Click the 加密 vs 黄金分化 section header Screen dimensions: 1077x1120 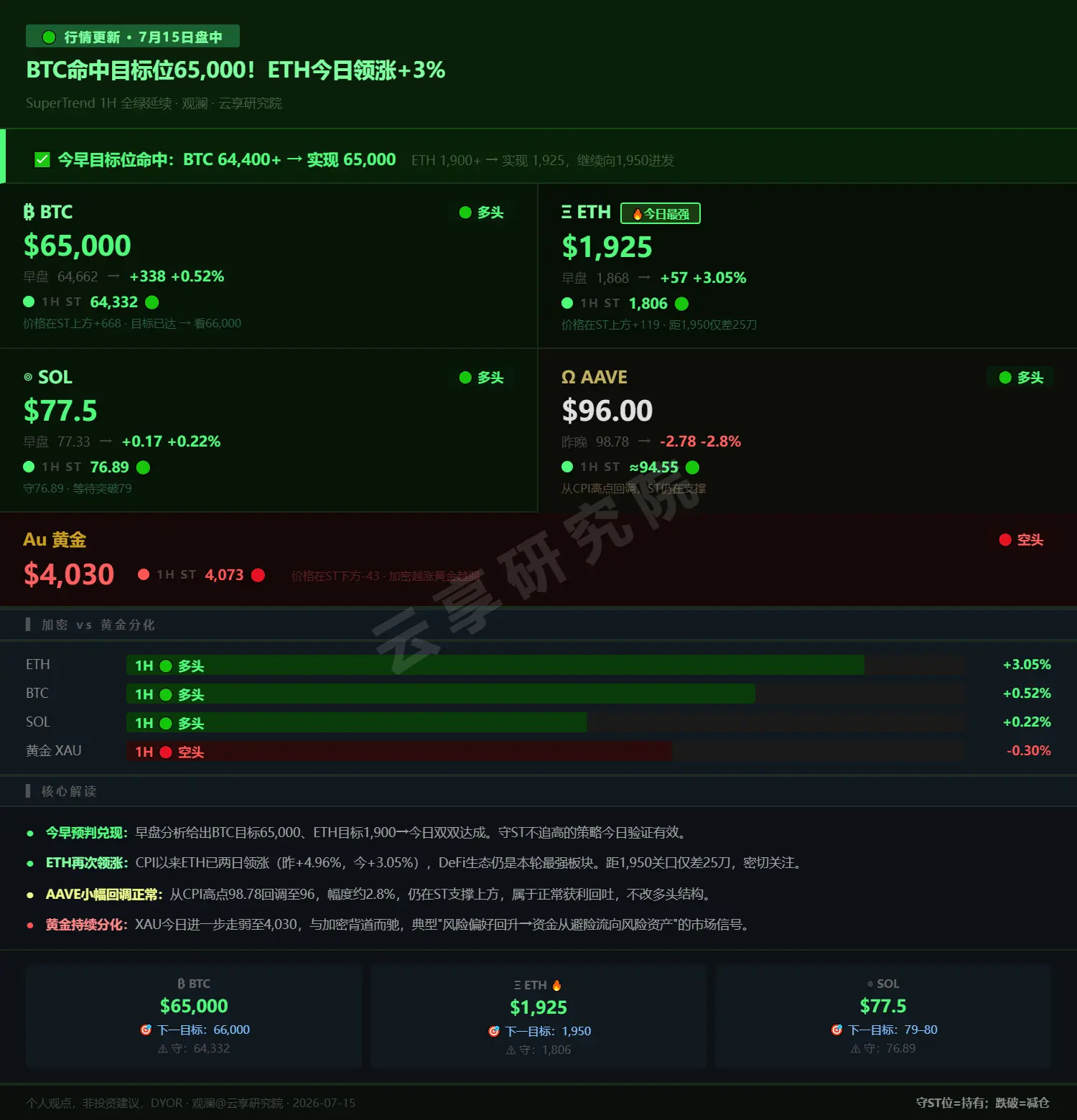click(98, 625)
